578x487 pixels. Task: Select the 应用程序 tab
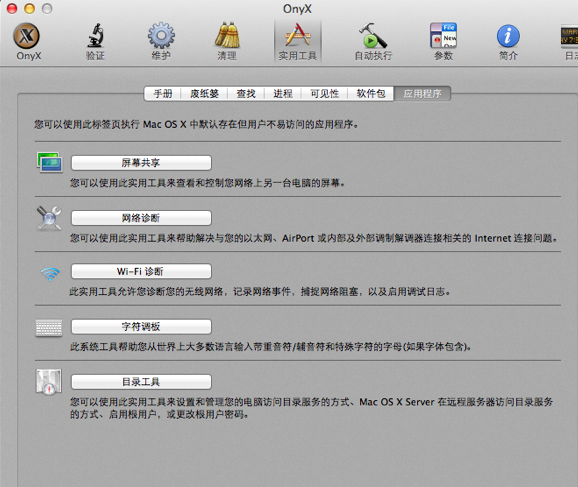422,94
